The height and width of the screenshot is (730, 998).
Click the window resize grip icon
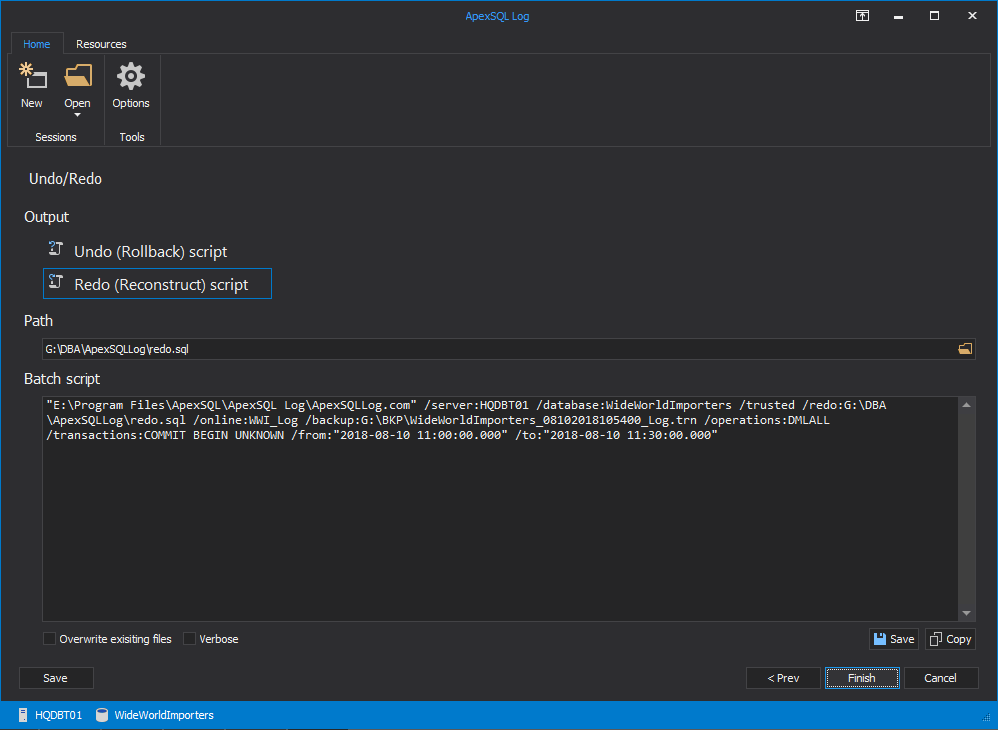click(x=986, y=718)
